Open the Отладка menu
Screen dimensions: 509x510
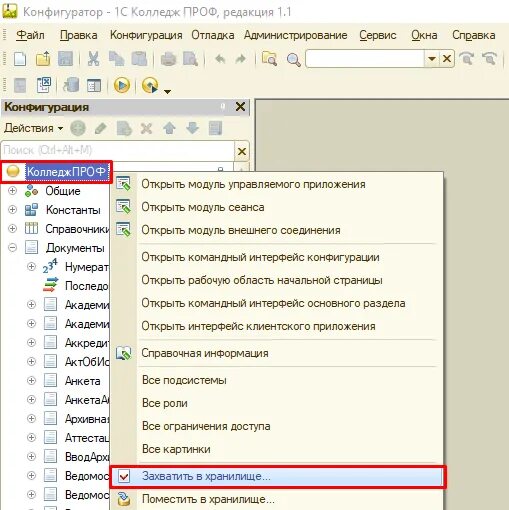click(213, 35)
